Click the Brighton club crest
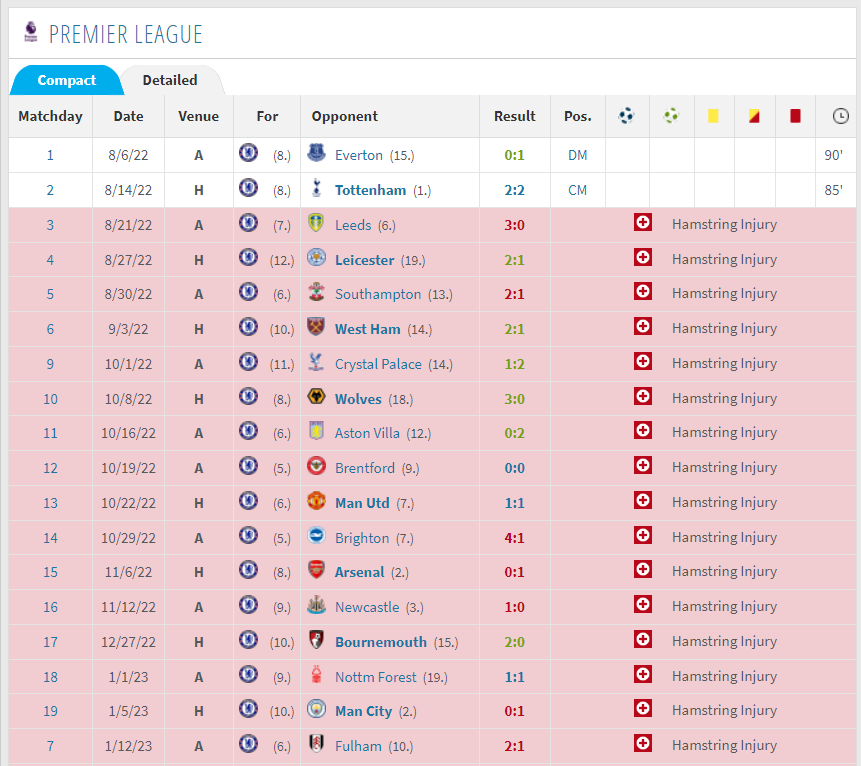 (x=316, y=535)
